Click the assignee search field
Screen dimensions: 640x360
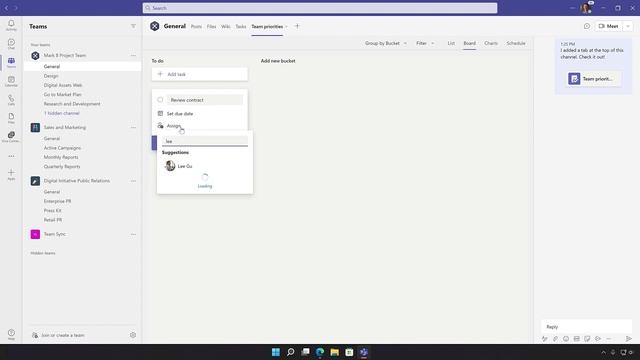click(x=204, y=141)
